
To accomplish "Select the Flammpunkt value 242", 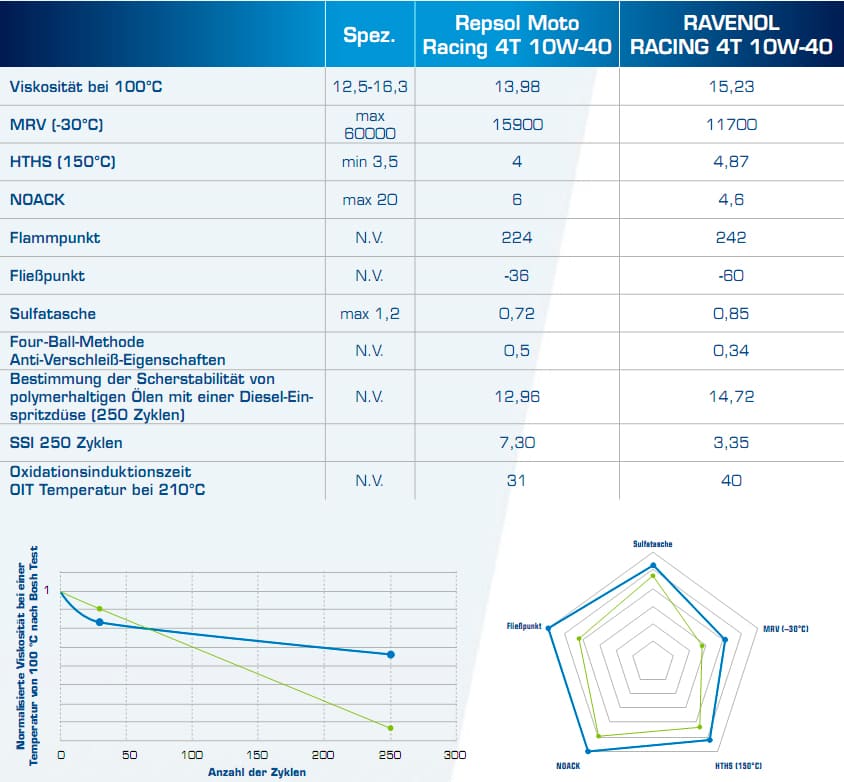I will (731, 238).
